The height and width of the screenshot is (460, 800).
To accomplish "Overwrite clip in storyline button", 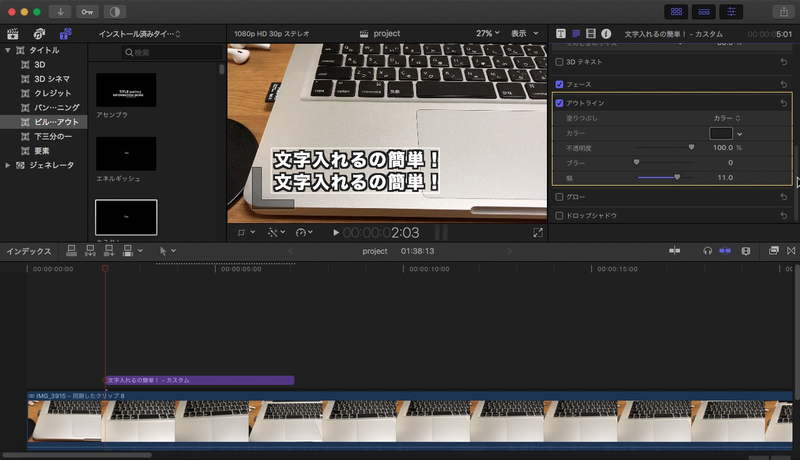I will pos(128,250).
